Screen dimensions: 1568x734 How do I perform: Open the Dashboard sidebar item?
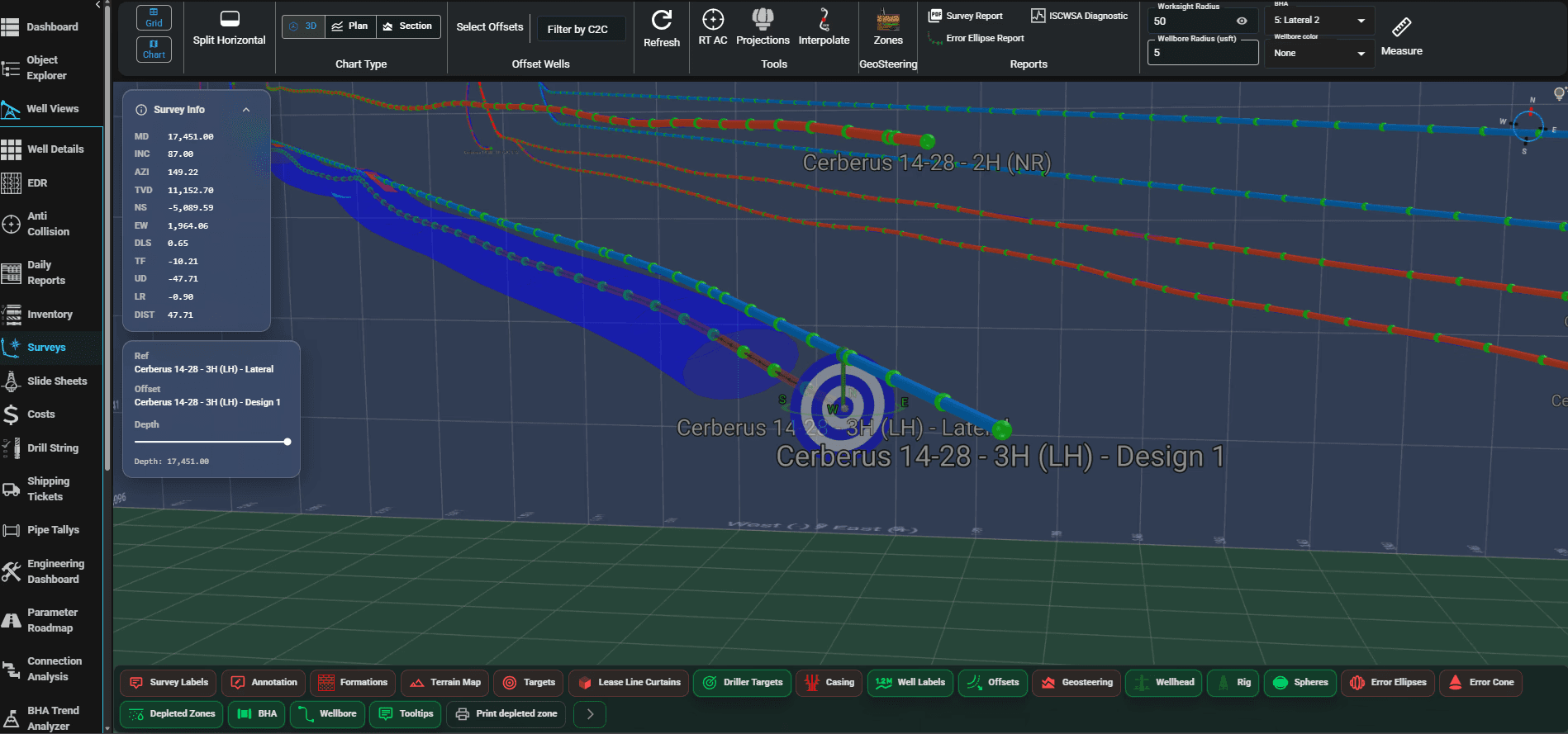(51, 27)
